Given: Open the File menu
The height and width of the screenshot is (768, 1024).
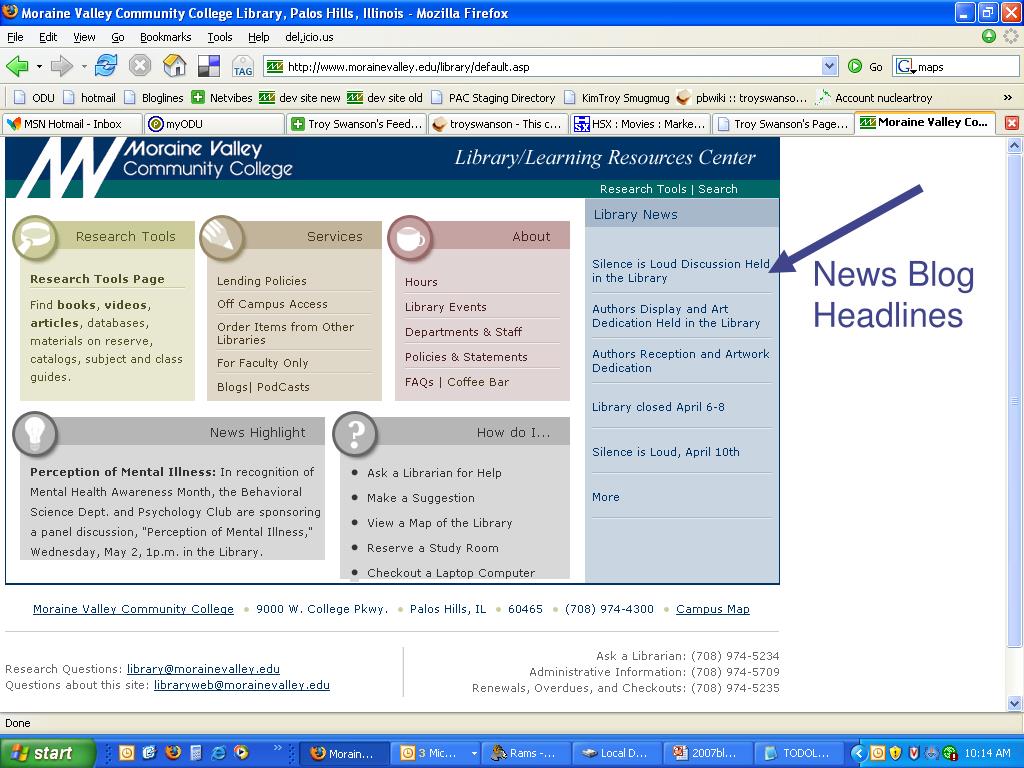Looking at the screenshot, I should tap(15, 37).
